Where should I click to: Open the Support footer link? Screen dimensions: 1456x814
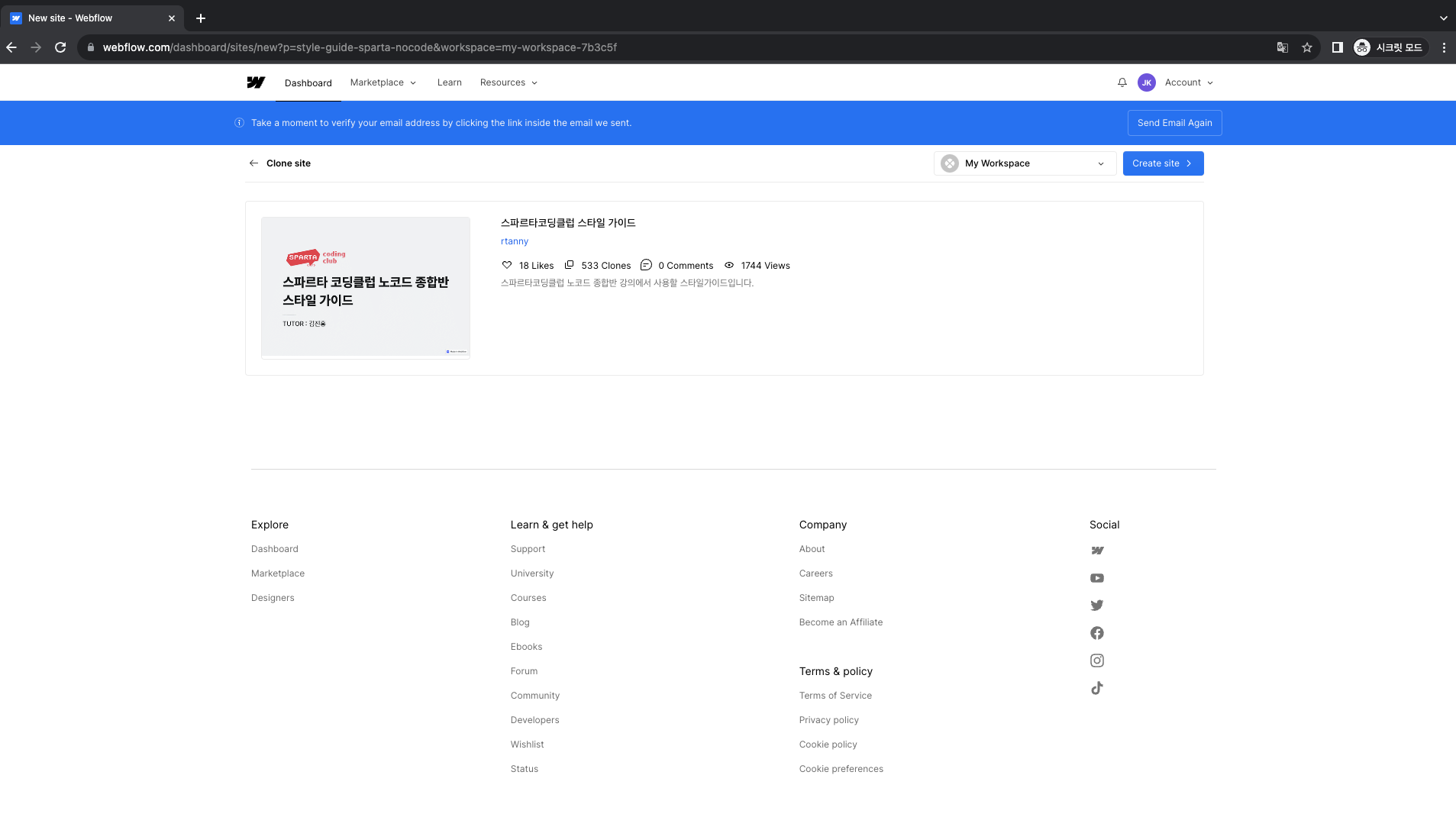tap(528, 549)
